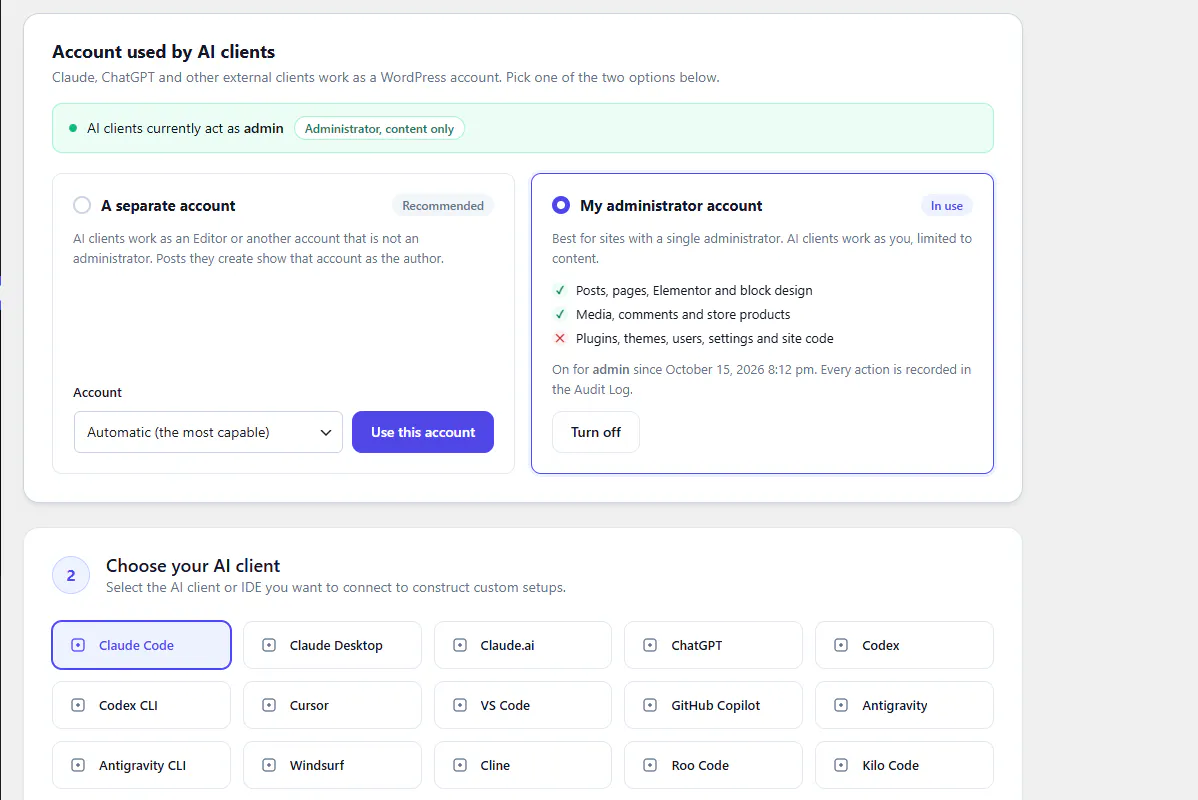The height and width of the screenshot is (800, 1198).
Task: Click 'Use this account' button
Action: [423, 432]
